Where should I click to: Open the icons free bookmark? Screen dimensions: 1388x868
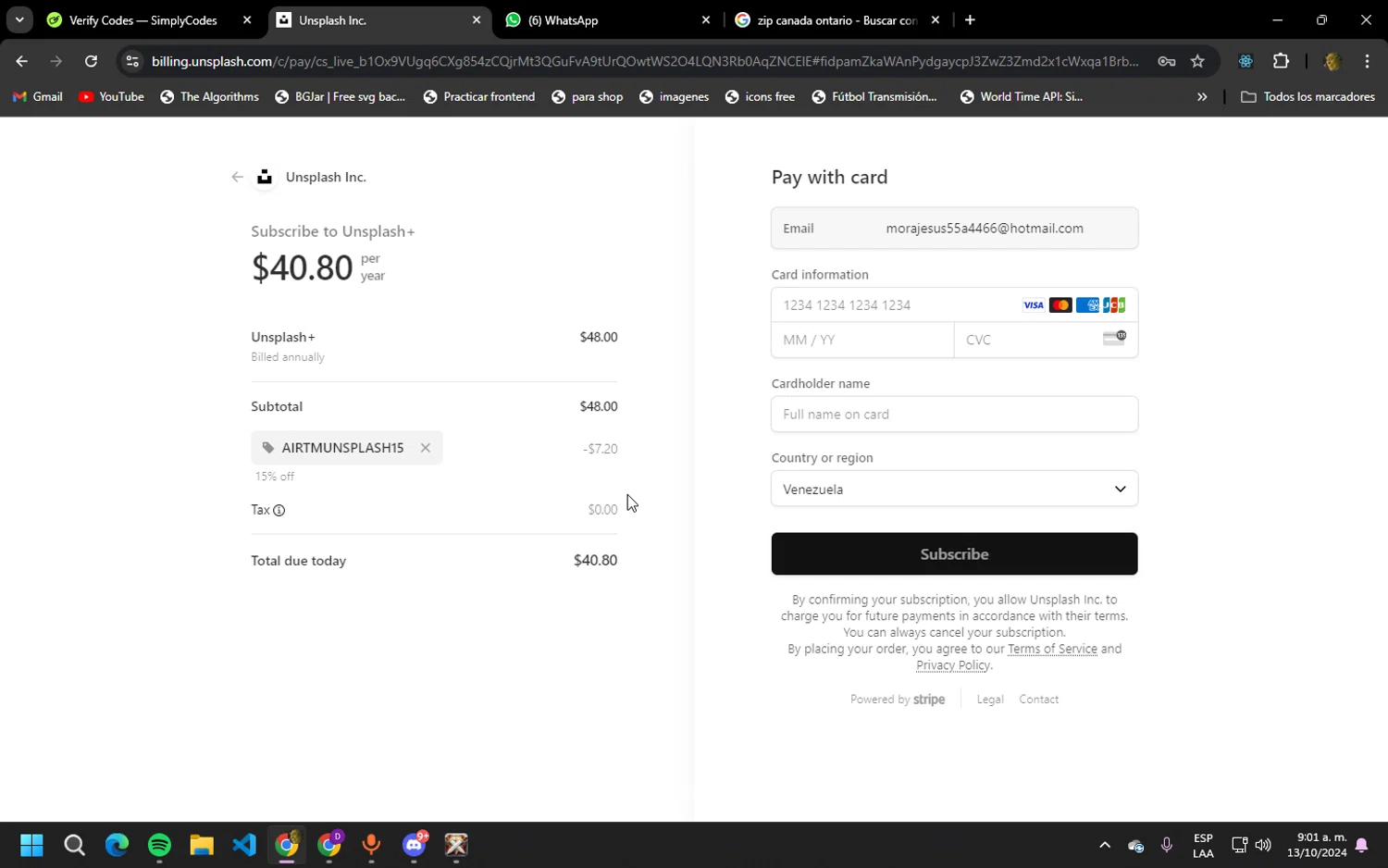click(x=760, y=96)
